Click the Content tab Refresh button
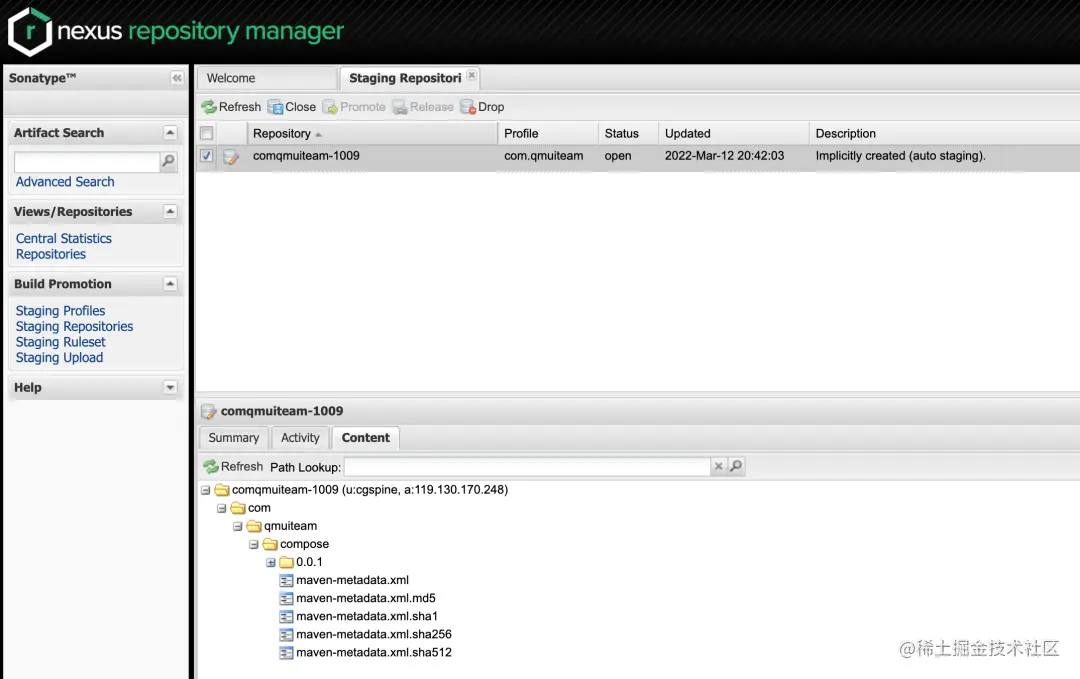Image resolution: width=1080 pixels, height=679 pixels. [233, 466]
